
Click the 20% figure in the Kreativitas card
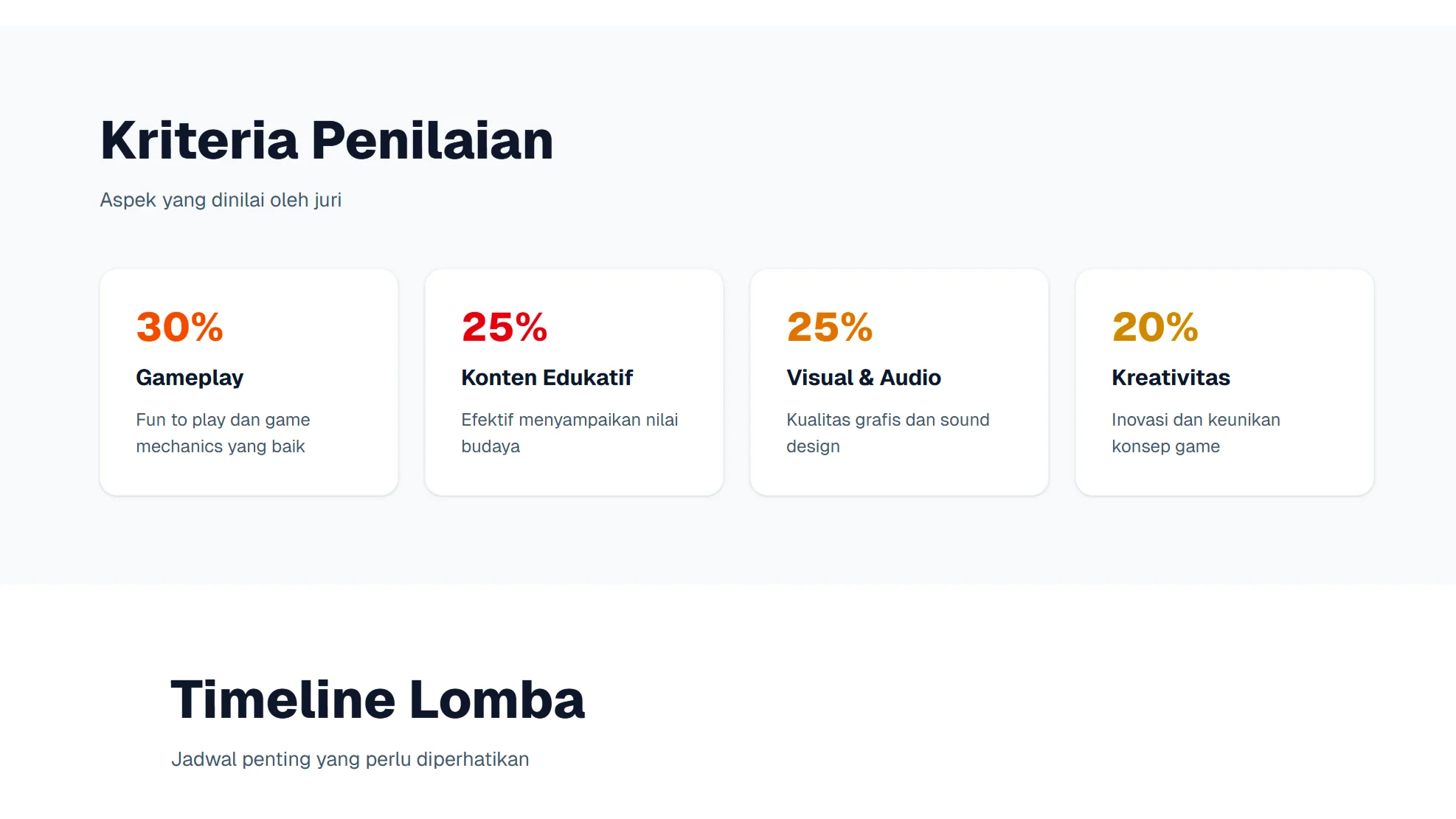coord(1155,327)
